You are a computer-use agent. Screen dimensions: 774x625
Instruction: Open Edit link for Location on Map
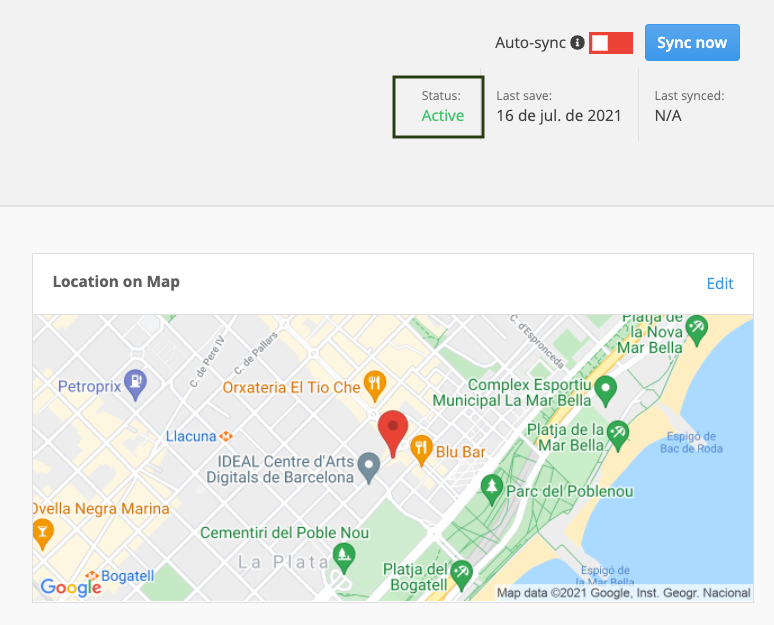720,283
